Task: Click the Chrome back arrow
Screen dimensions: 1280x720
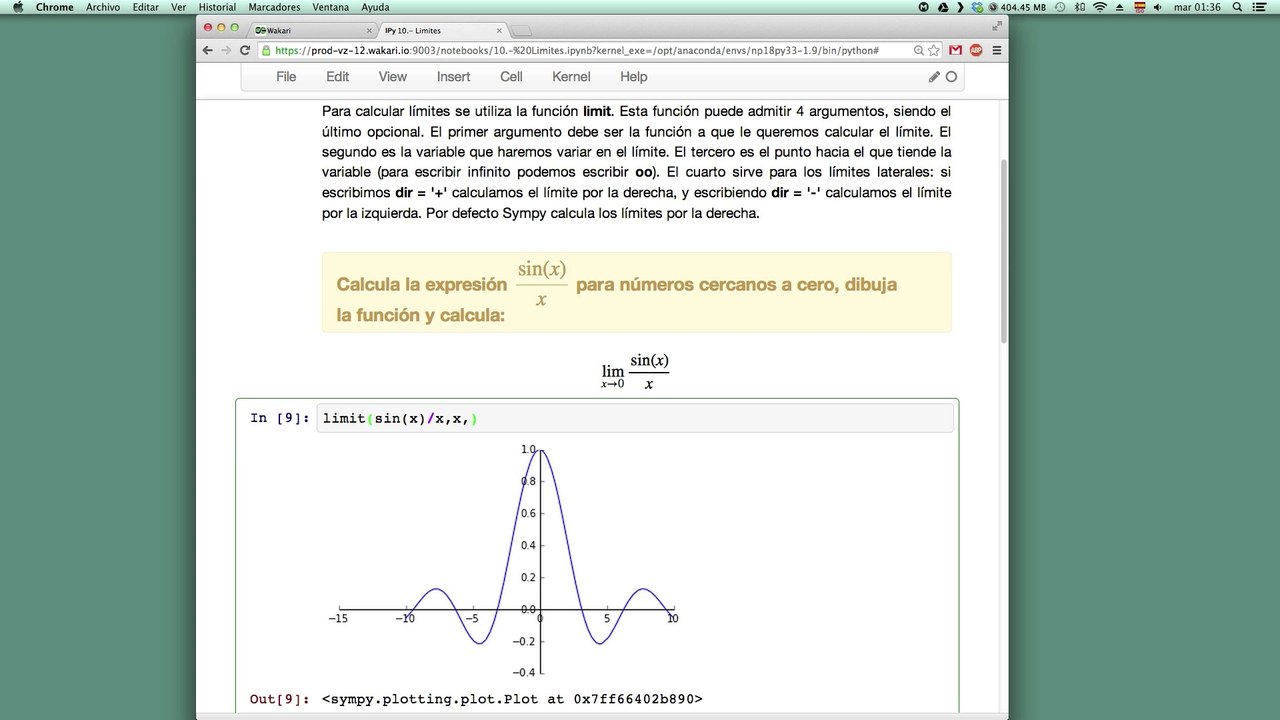Action: point(207,50)
